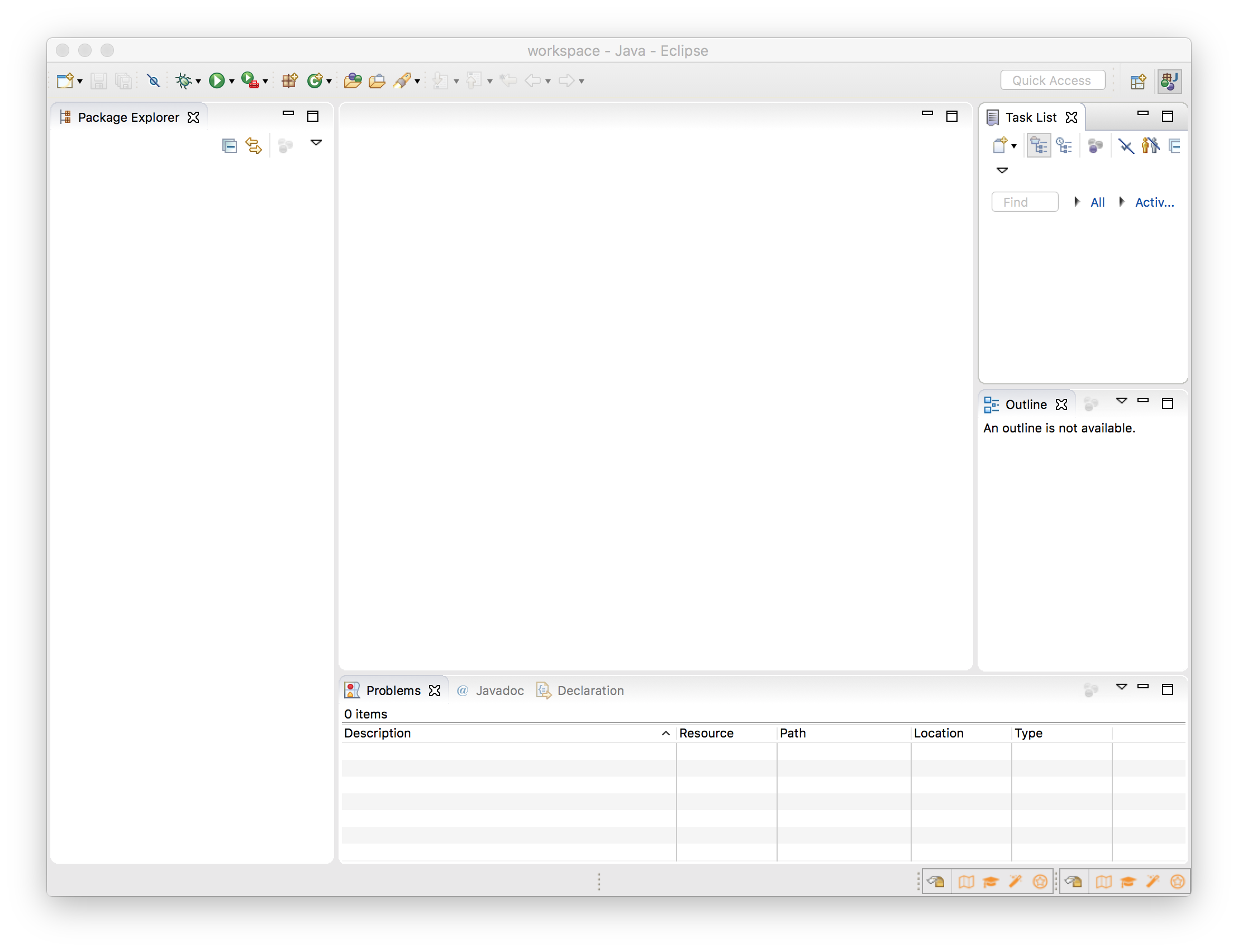Sort problems by the Location column

(x=960, y=732)
